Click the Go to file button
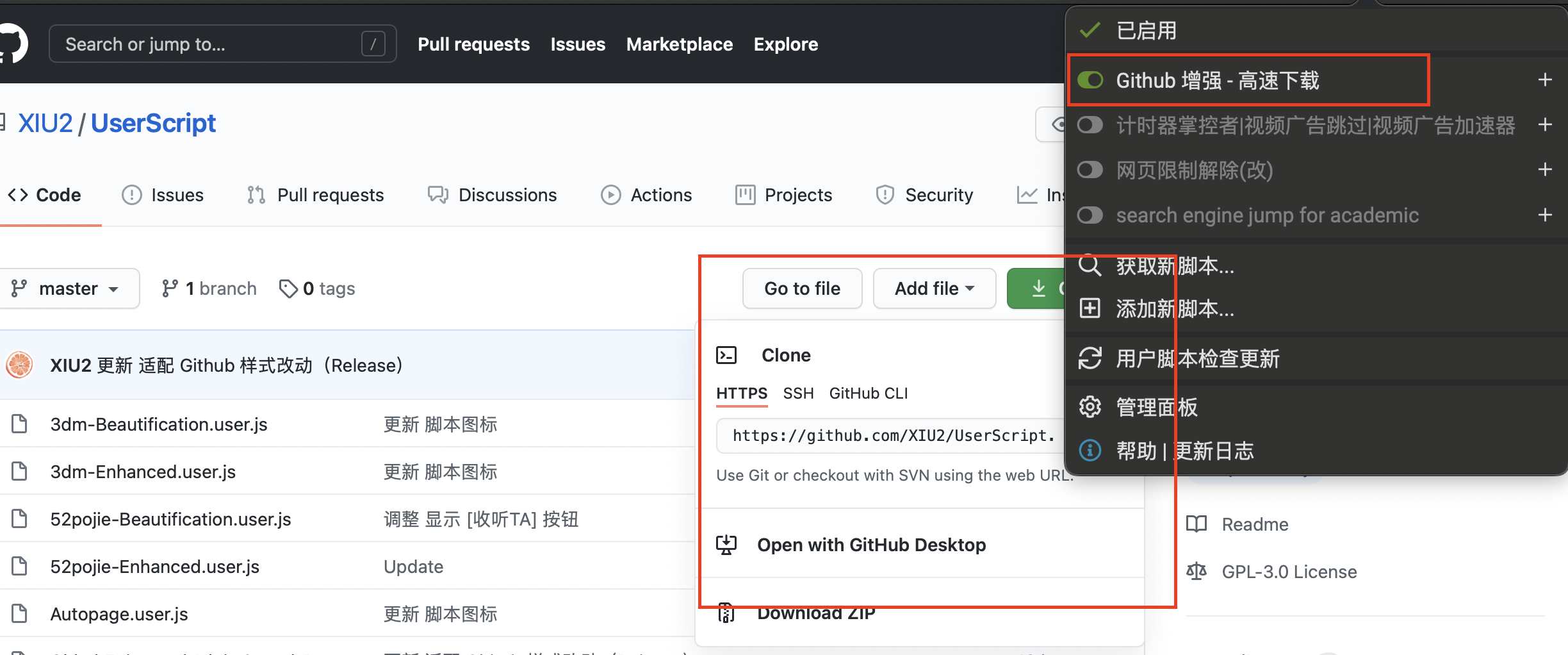 pos(802,288)
